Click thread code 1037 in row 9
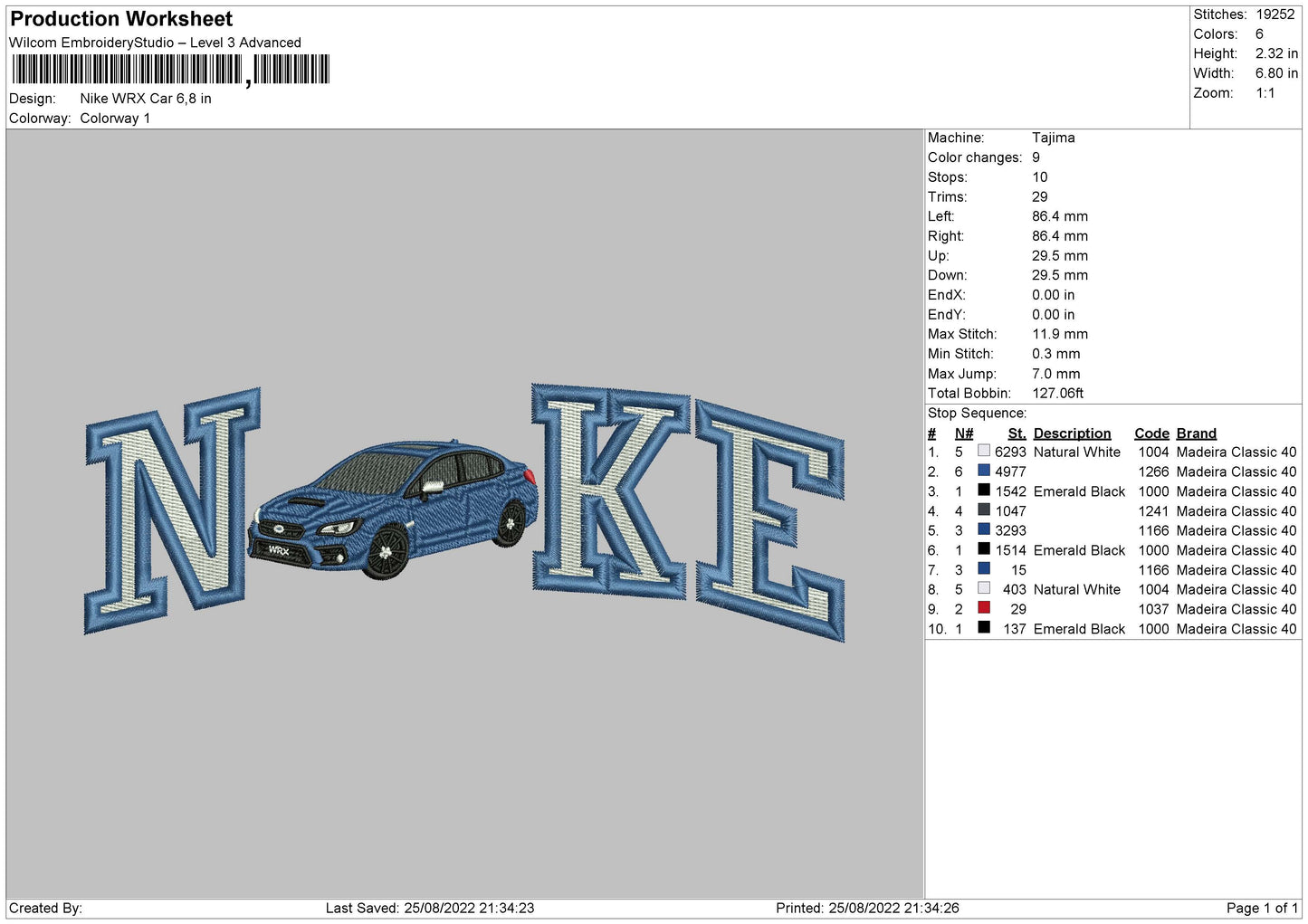This screenshot has width=1308, height=924. tap(1153, 610)
